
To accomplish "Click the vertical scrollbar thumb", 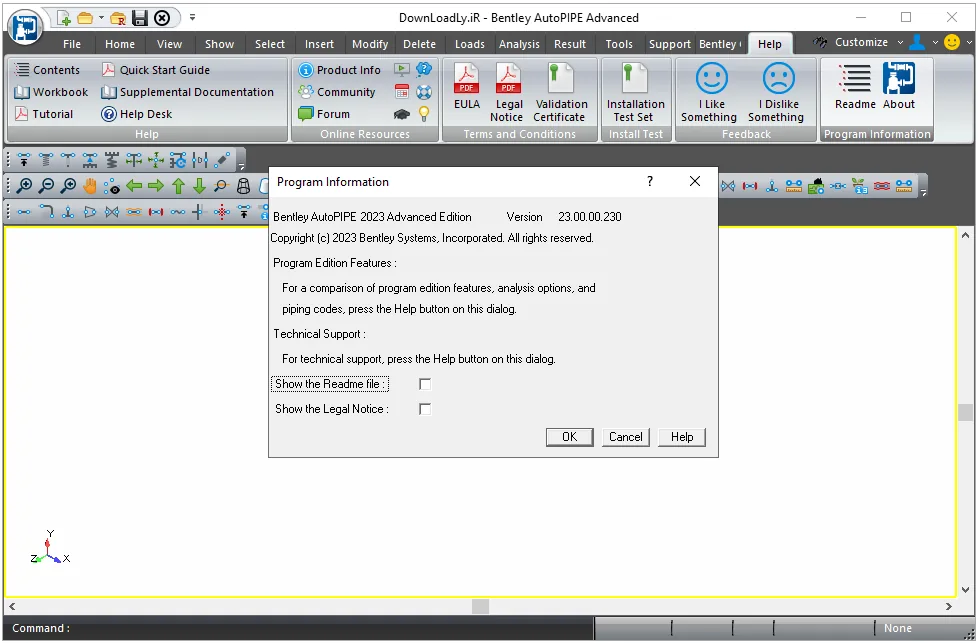I will pyautogui.click(x=966, y=413).
